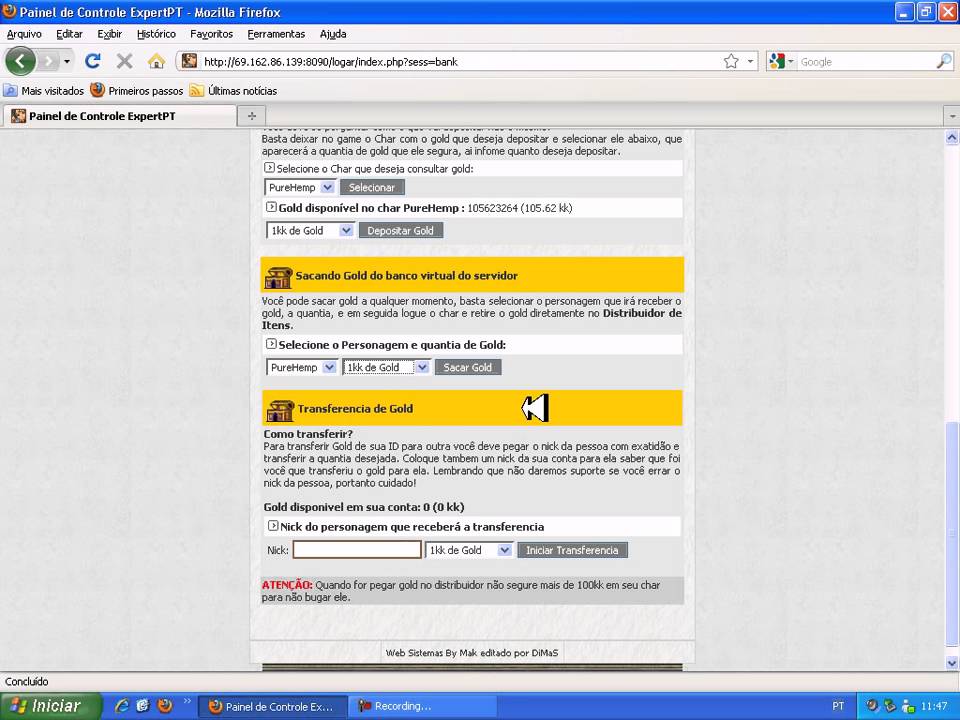The image size is (960, 720).
Task: Open the Ferramentas menu
Action: [x=276, y=34]
